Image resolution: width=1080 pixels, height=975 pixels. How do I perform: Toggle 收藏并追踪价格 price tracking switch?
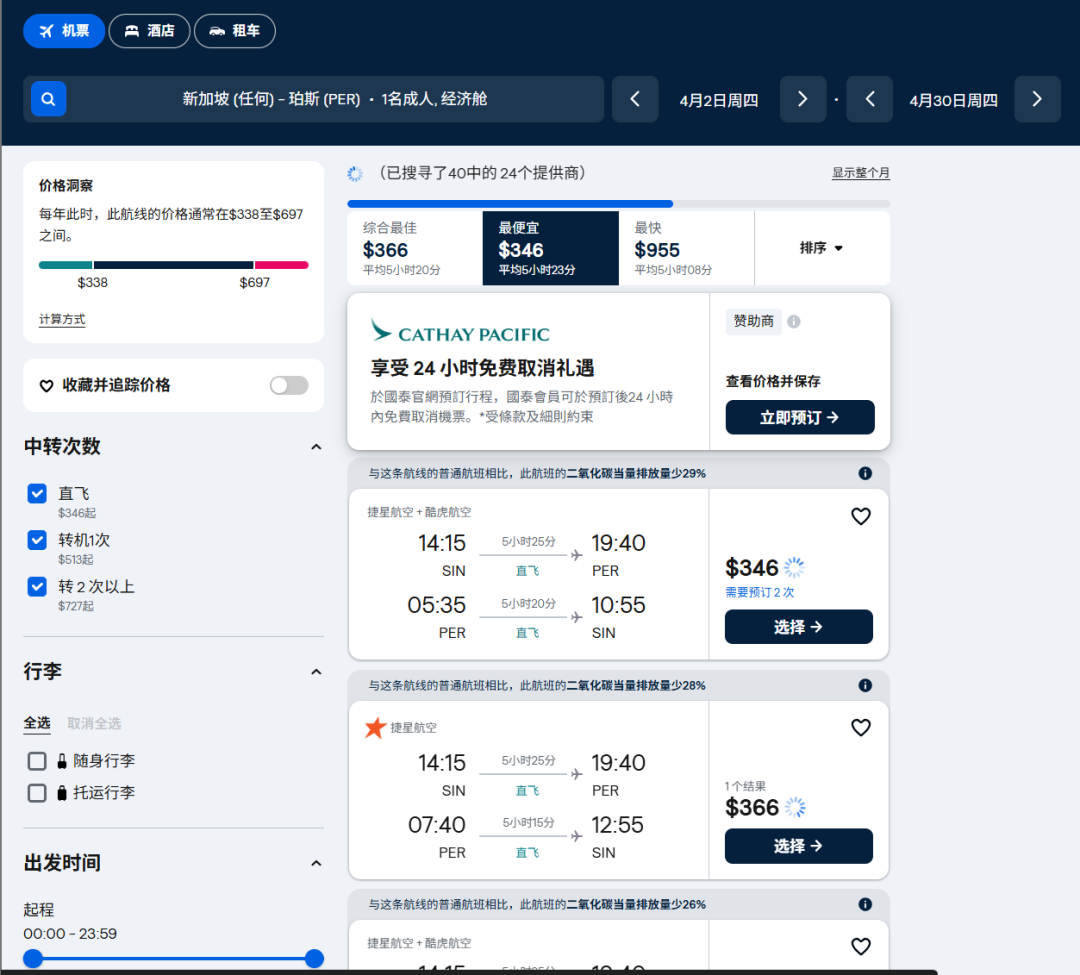(x=289, y=385)
